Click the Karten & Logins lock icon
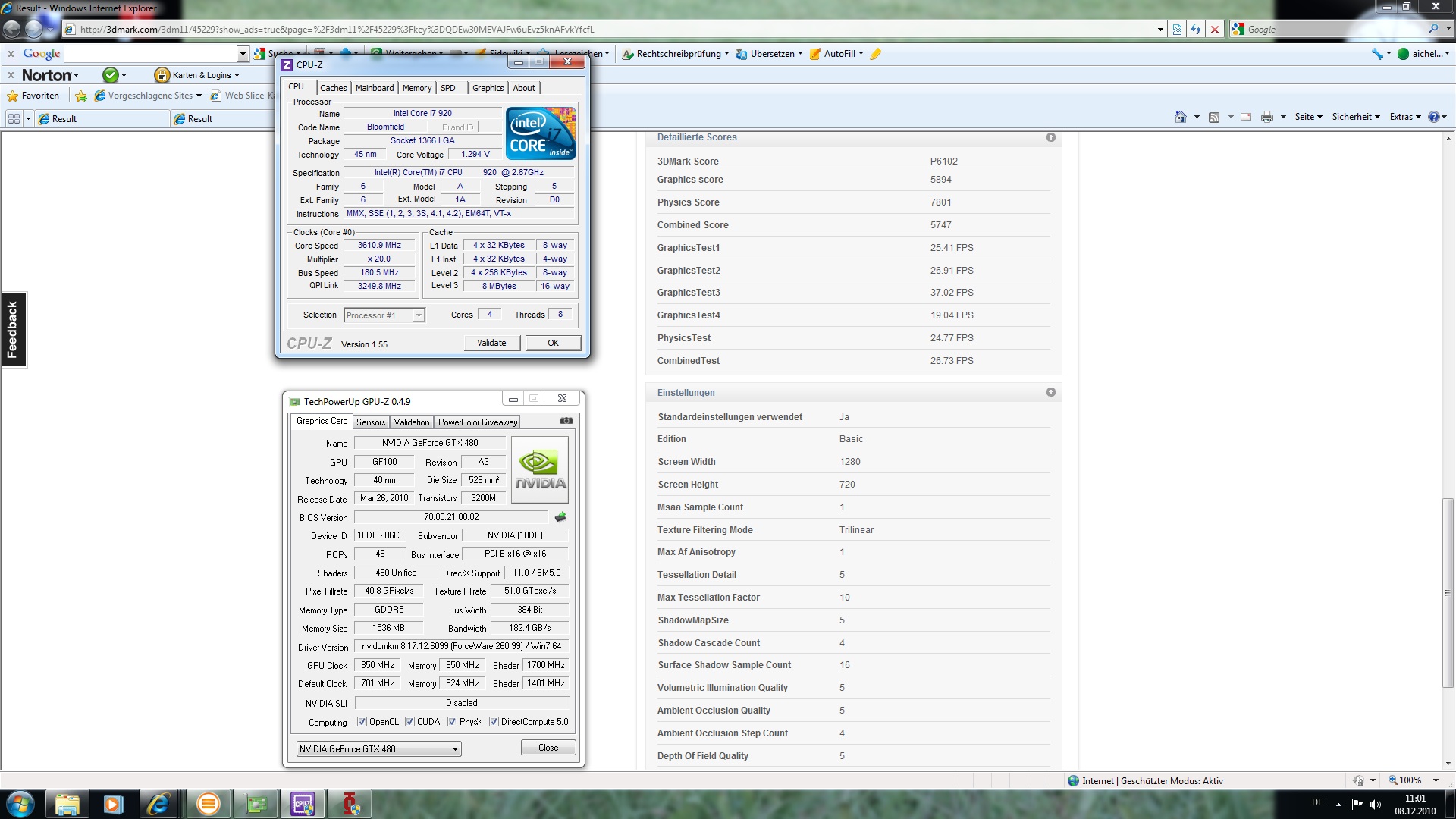This screenshot has width=1456, height=819. coord(162,75)
